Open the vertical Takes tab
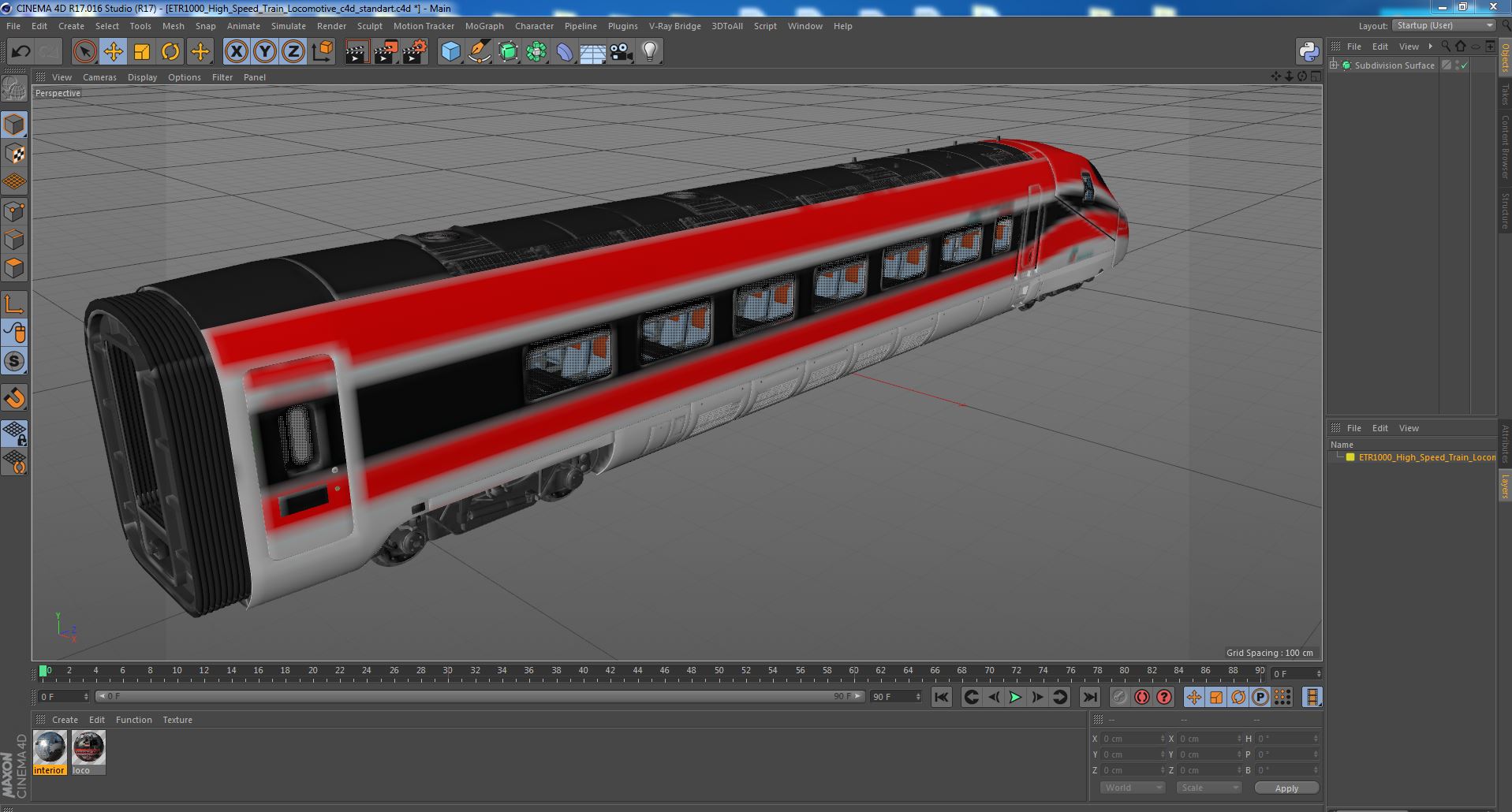1512x812 pixels. [x=1505, y=94]
